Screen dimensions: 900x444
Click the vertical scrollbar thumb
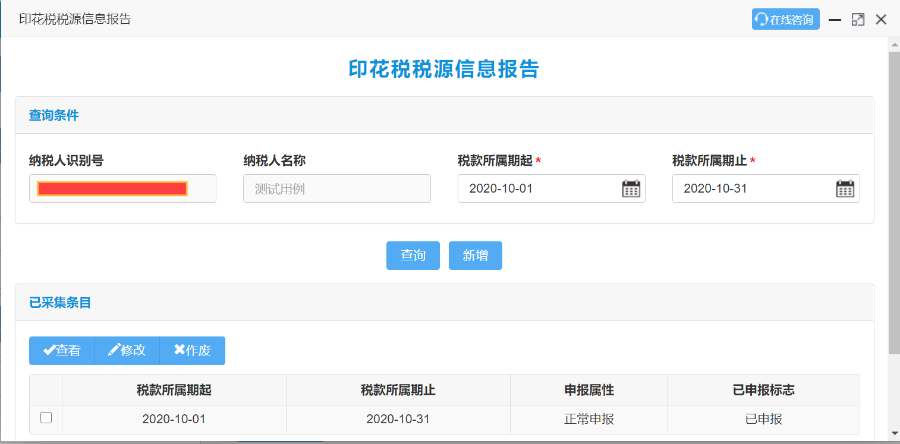click(x=894, y=201)
